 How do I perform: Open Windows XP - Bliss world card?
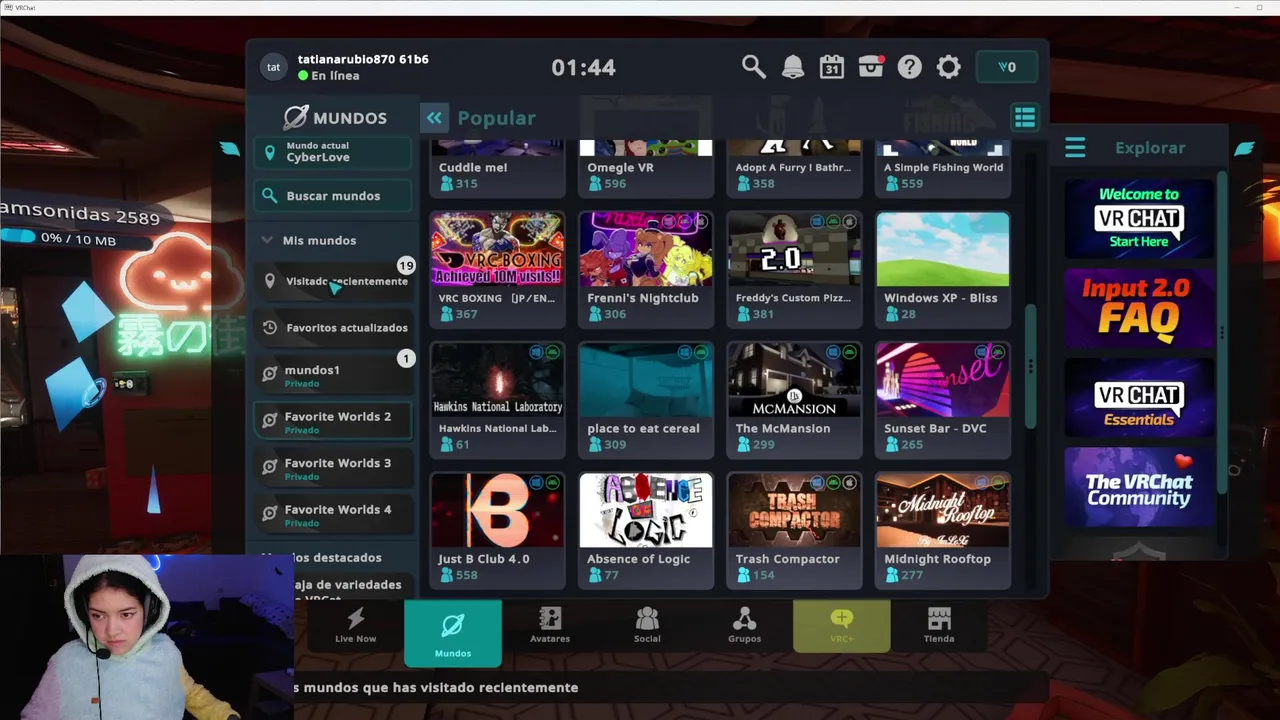(x=942, y=269)
